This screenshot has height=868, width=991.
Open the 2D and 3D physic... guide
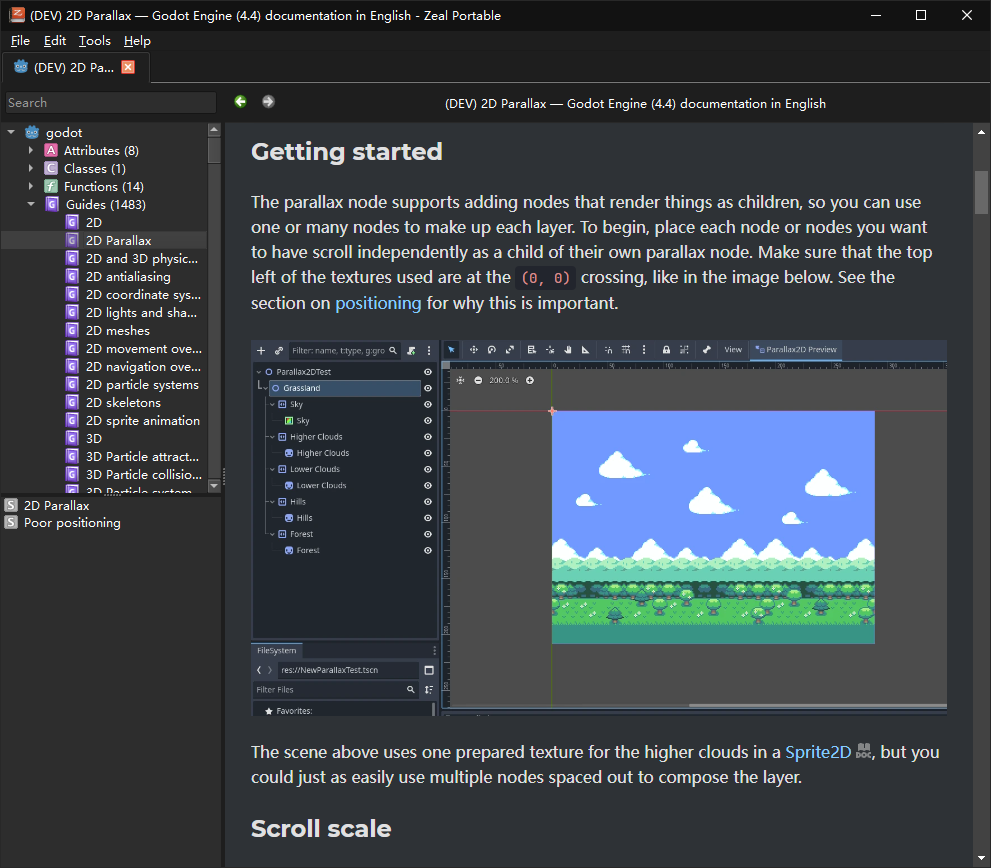point(142,259)
